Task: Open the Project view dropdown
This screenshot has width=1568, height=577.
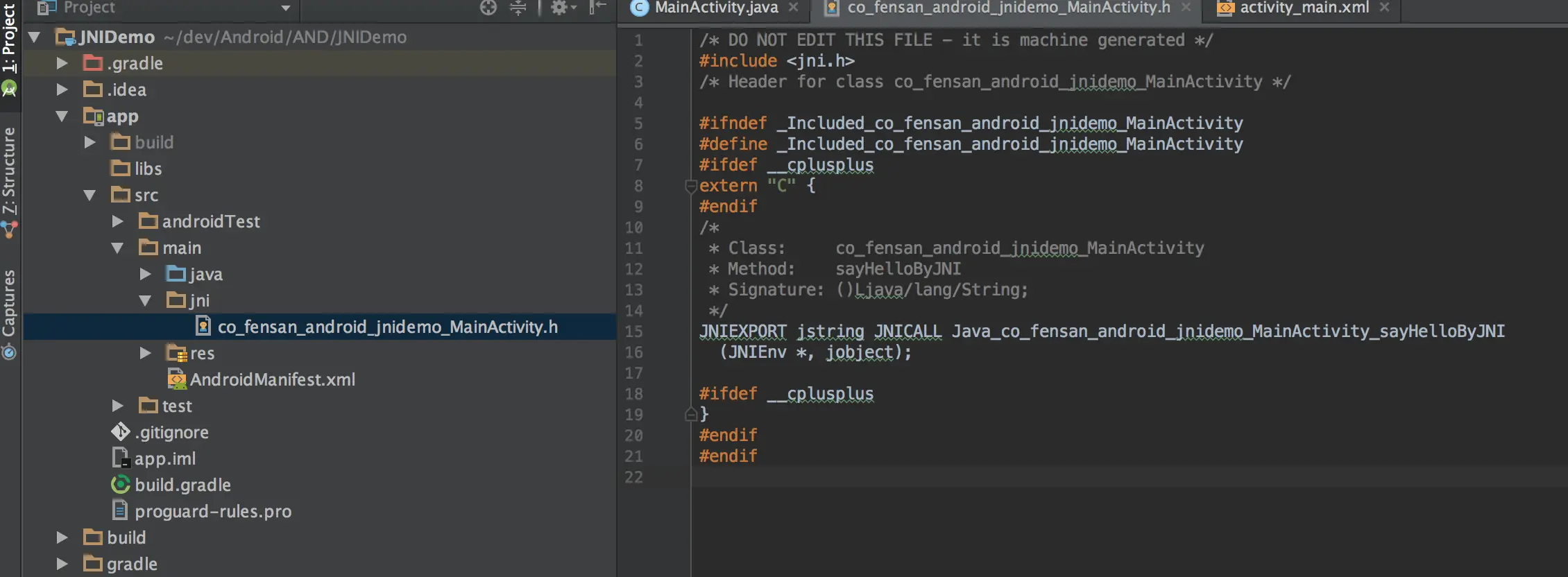Action: [286, 8]
